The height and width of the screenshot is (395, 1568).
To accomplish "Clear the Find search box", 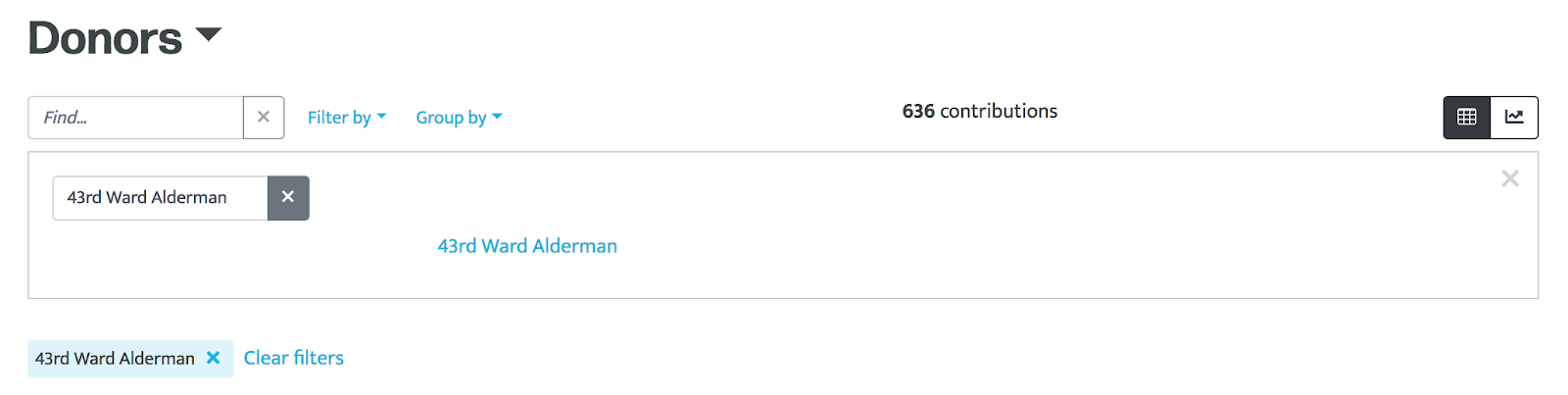I will tap(264, 118).
